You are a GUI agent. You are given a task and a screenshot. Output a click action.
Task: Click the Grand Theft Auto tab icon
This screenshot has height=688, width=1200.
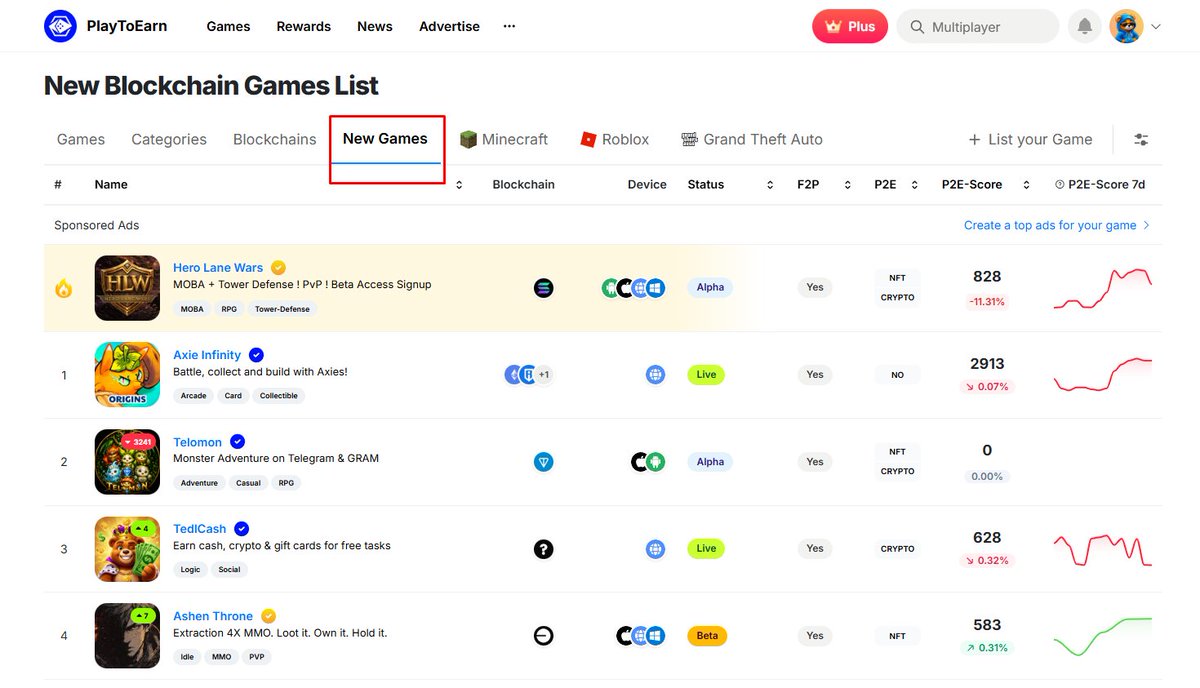tap(689, 139)
